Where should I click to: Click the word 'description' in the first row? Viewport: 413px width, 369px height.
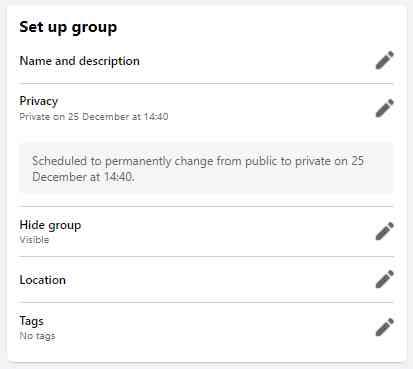point(109,61)
